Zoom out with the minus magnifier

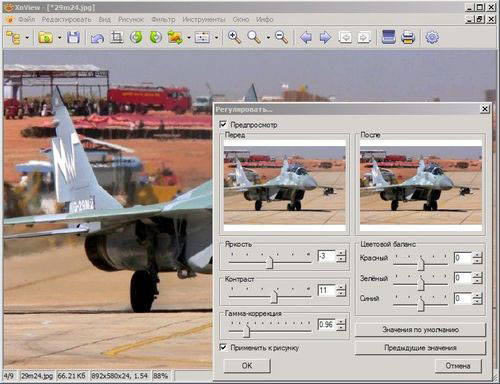pos(282,37)
